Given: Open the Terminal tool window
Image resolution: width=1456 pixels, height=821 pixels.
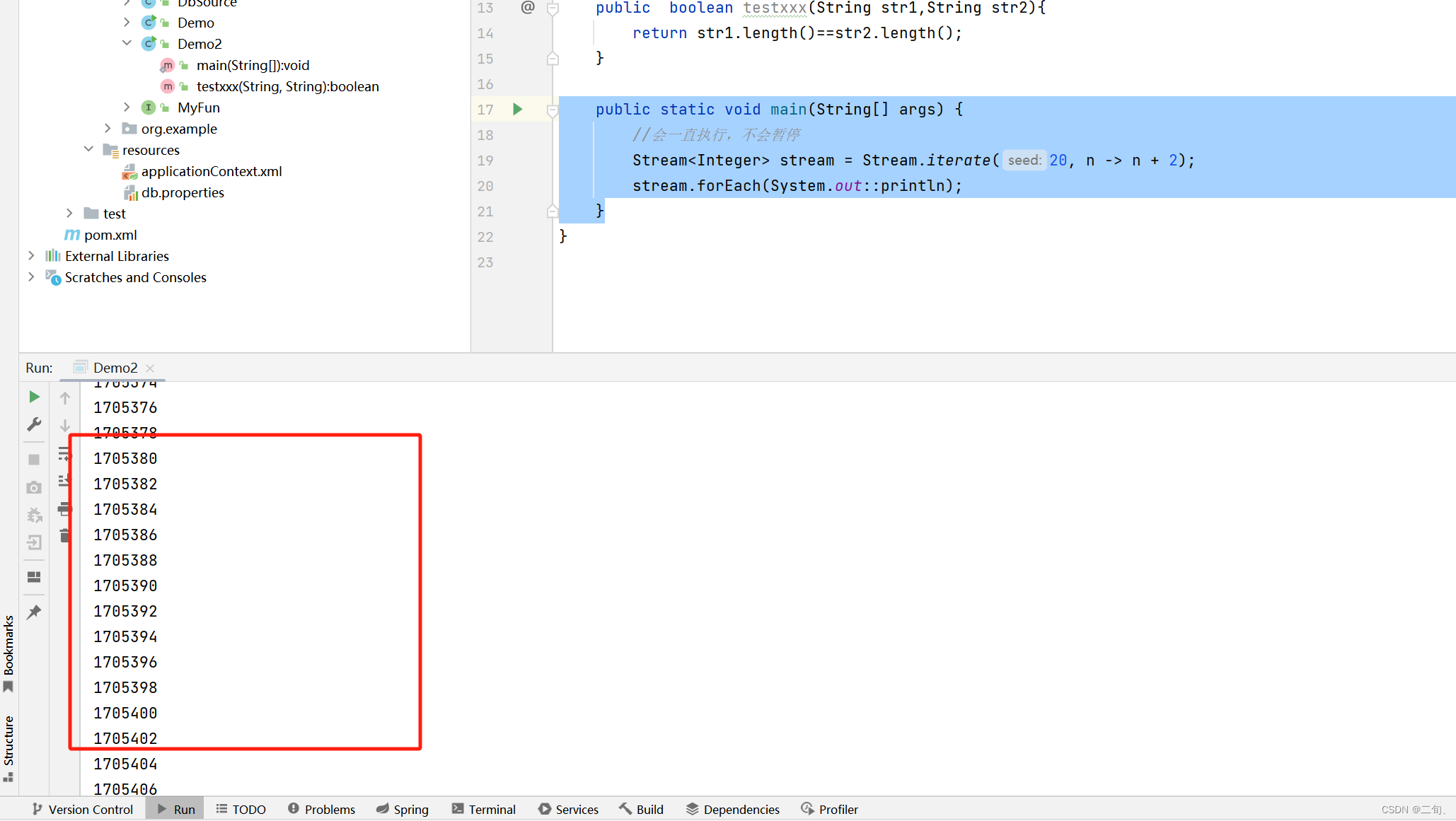Looking at the screenshot, I should pyautogui.click(x=484, y=809).
